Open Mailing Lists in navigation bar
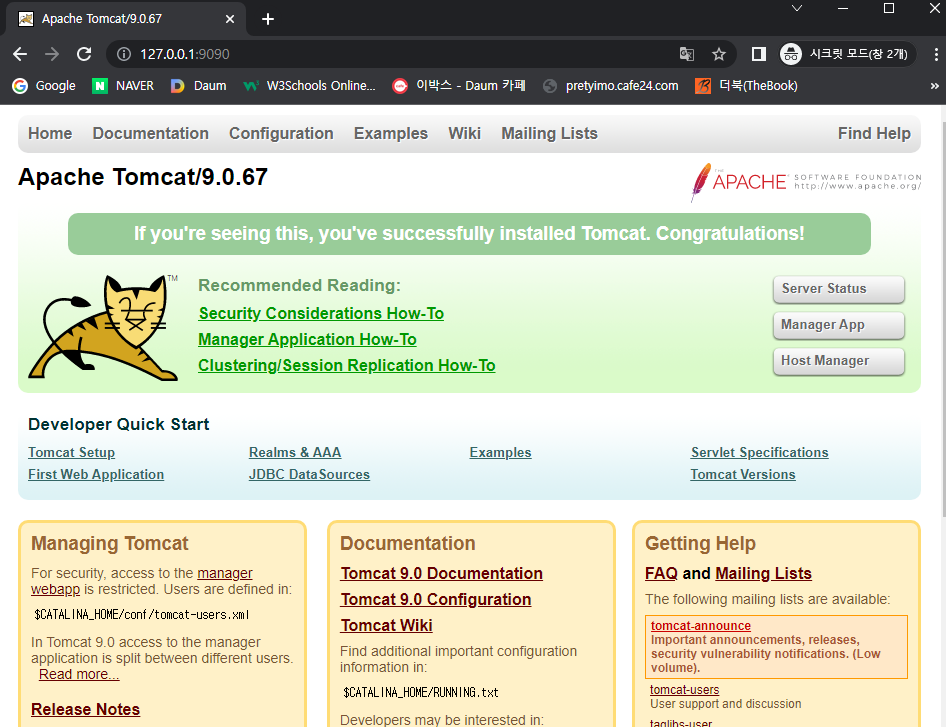 [550, 133]
